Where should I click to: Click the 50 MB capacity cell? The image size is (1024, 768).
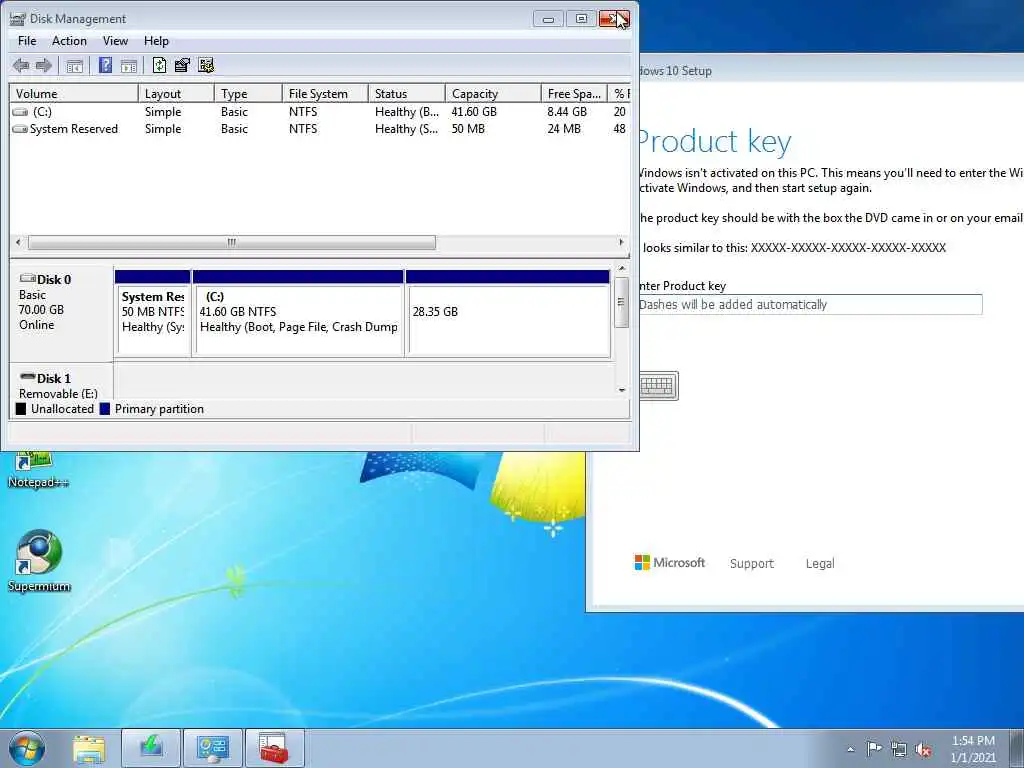[468, 129]
